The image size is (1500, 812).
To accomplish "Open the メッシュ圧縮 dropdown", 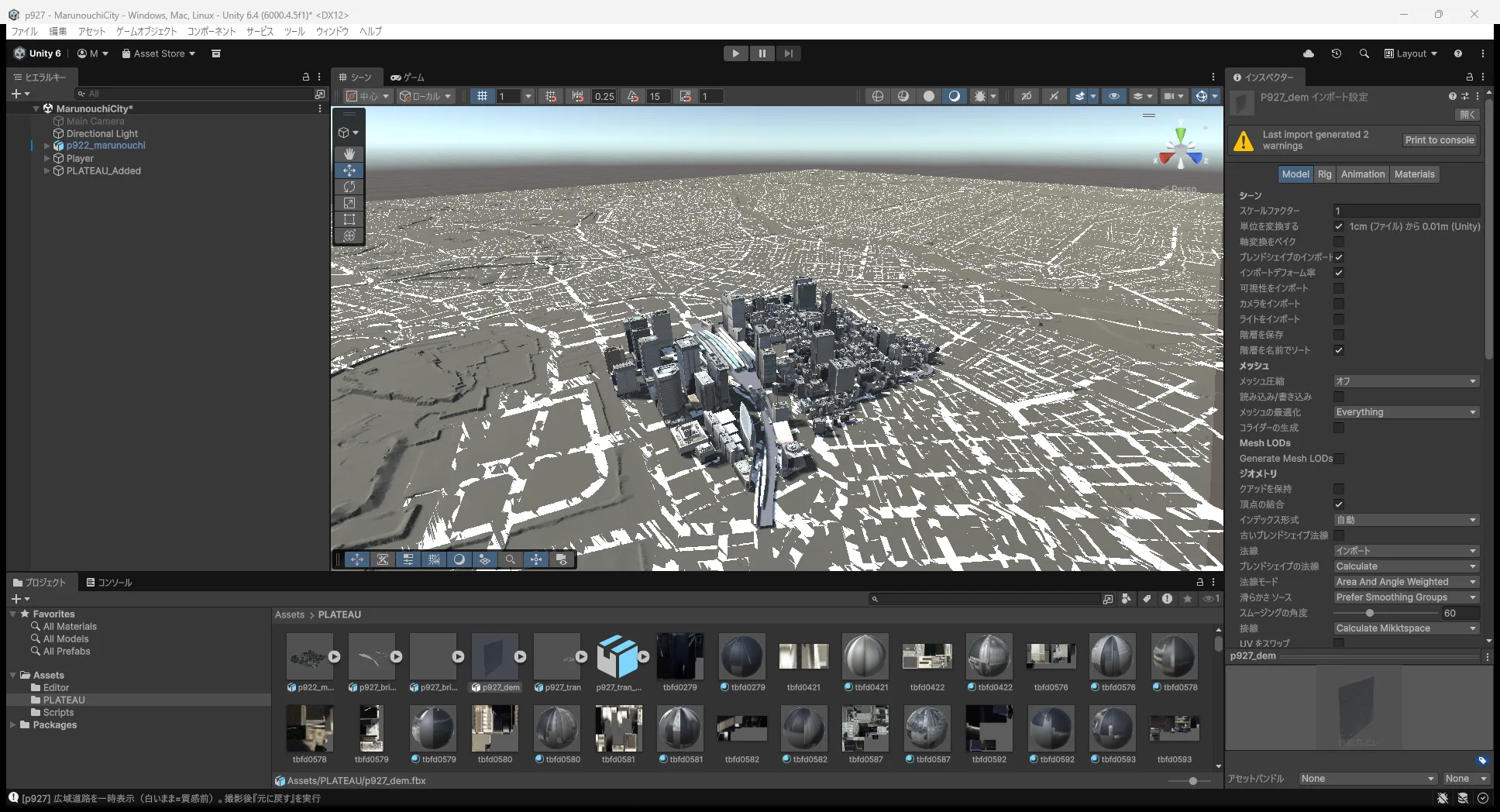I will pos(1406,381).
